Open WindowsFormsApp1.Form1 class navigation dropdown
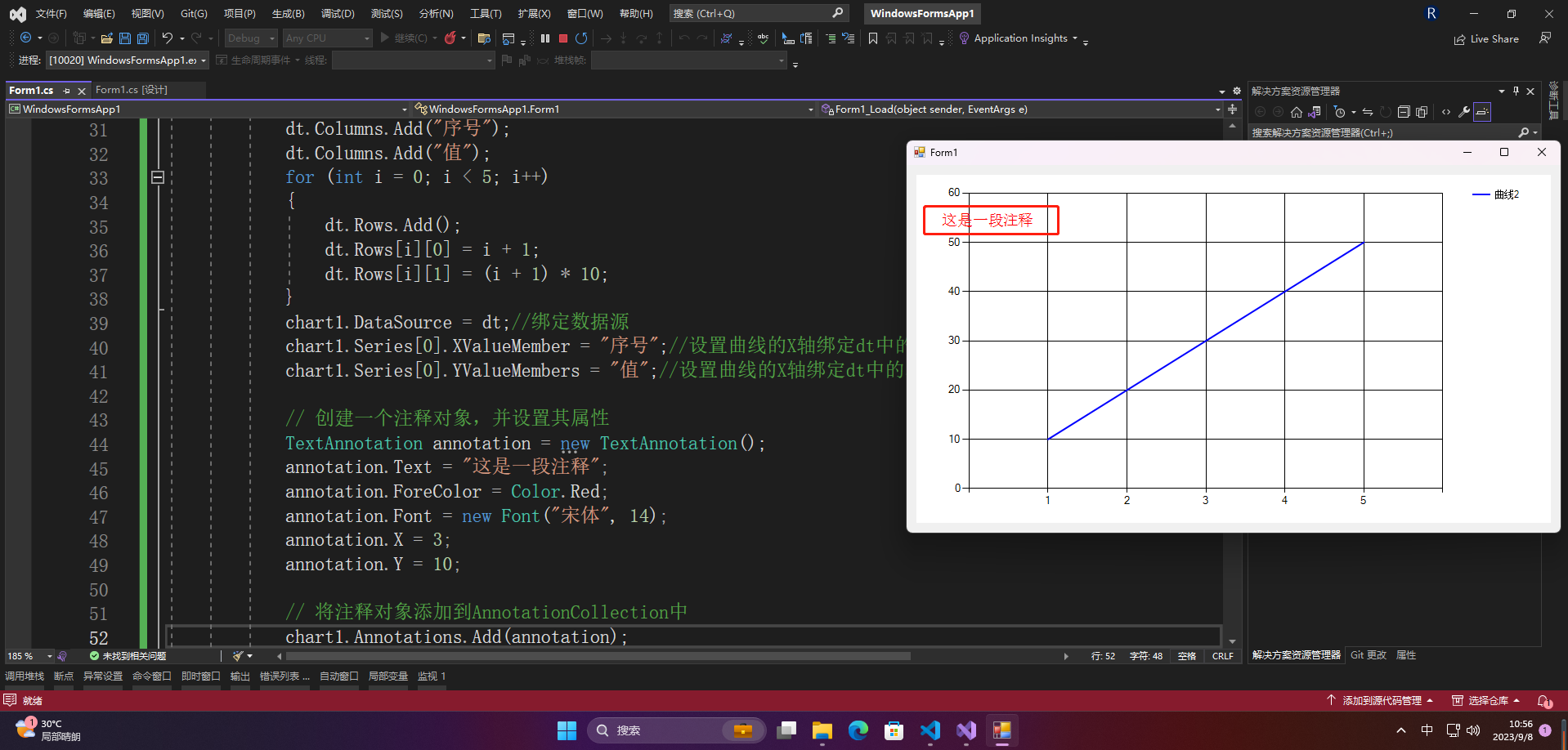 (613, 109)
